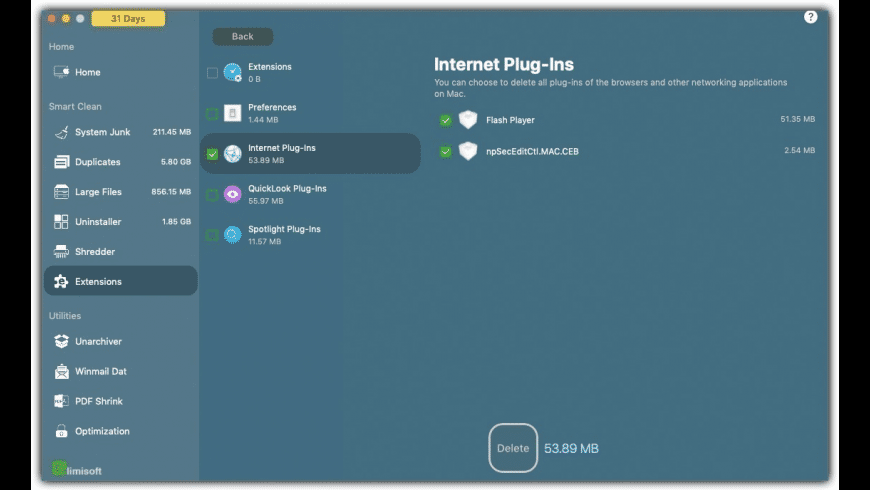Click the limisoft logo at bottom

point(77,469)
